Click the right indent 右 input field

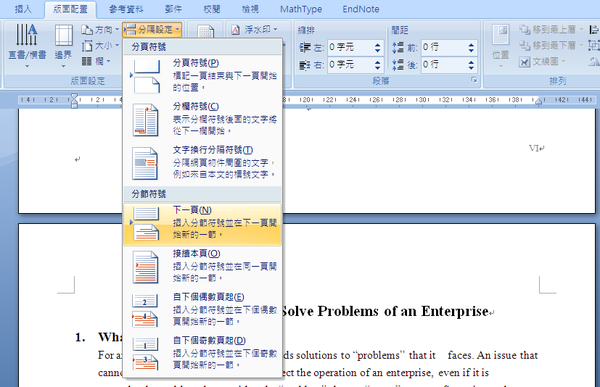click(351, 65)
